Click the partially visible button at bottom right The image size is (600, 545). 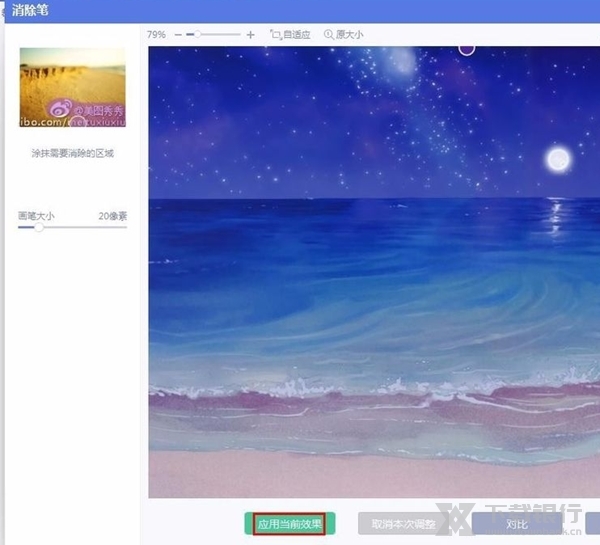click(593, 523)
